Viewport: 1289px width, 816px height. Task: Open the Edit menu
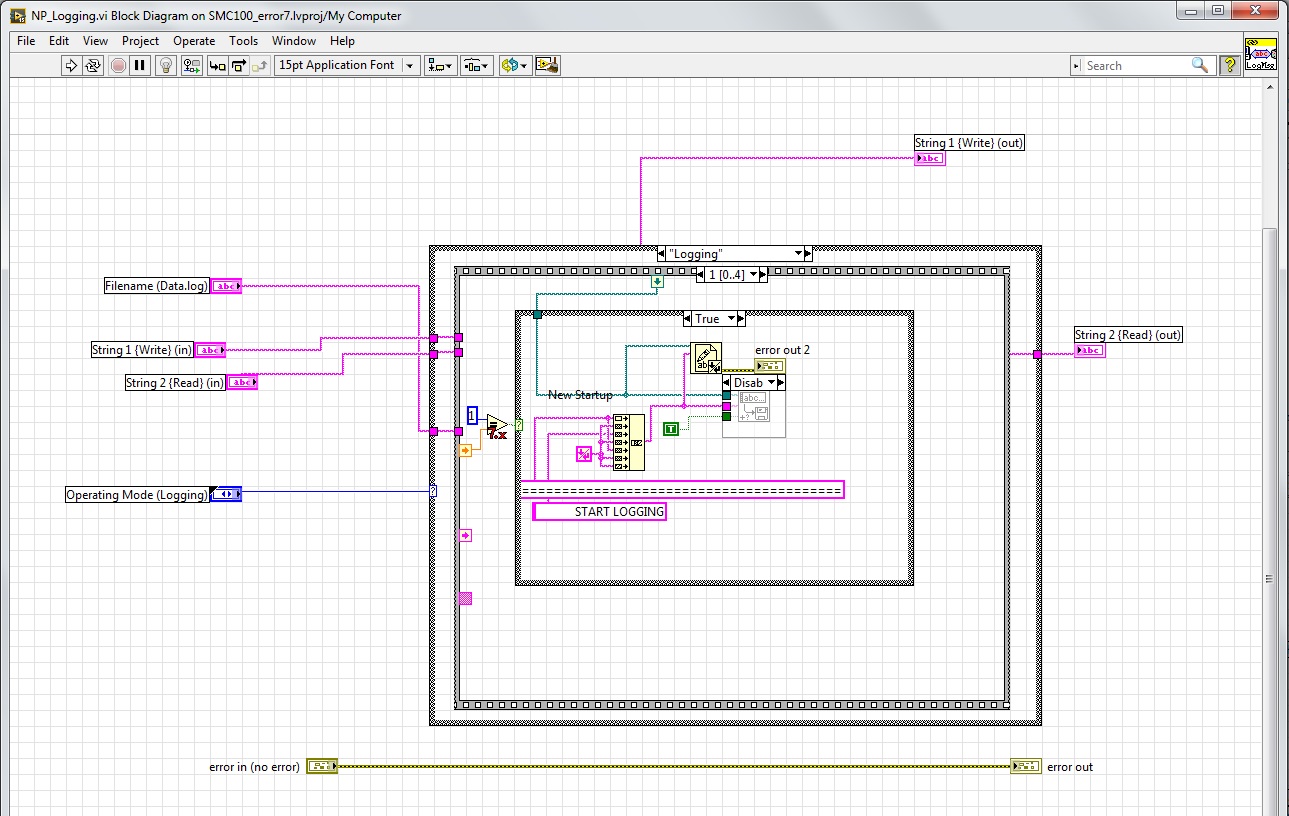tap(59, 41)
